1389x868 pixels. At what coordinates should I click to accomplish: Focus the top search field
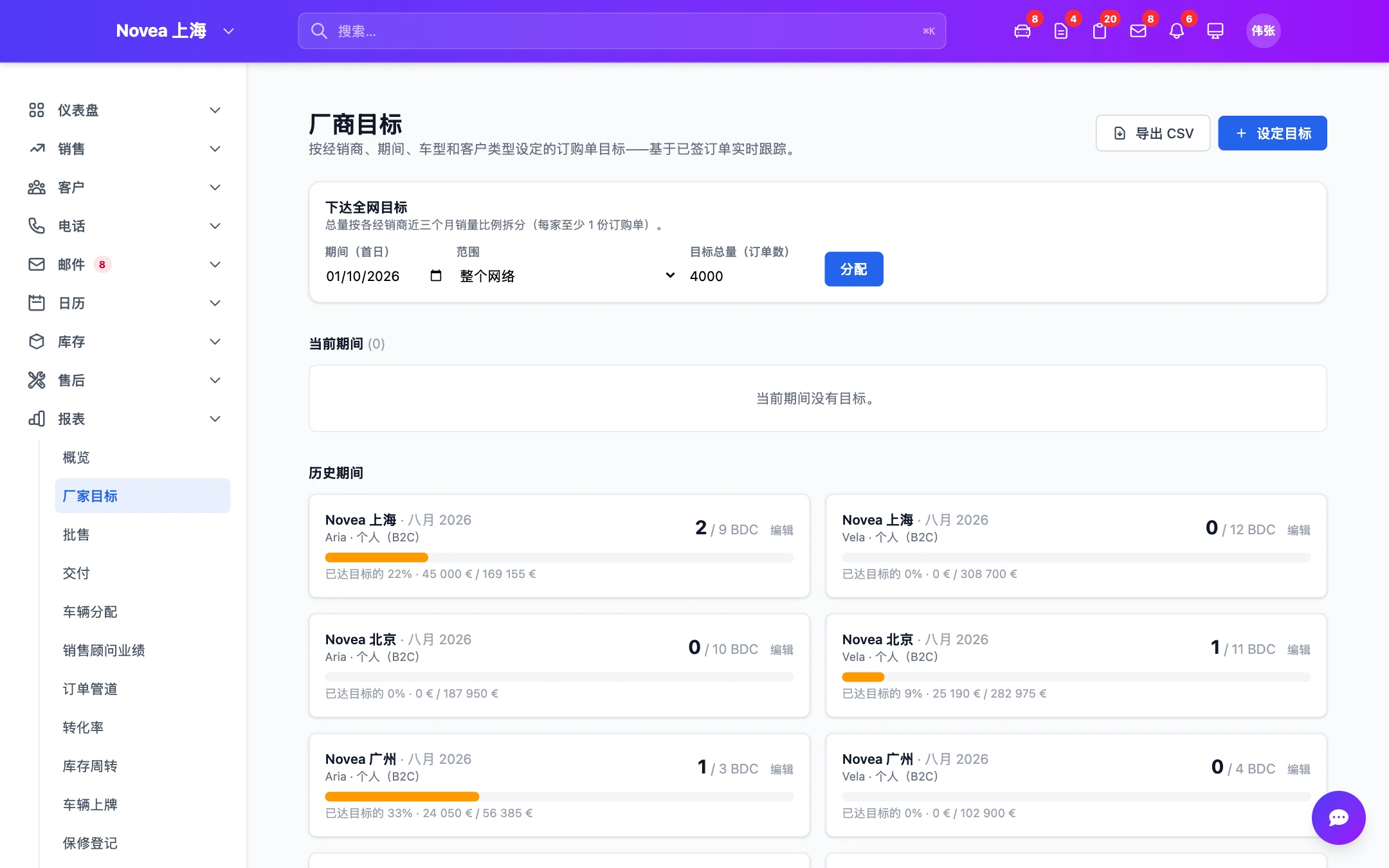[x=622, y=31]
